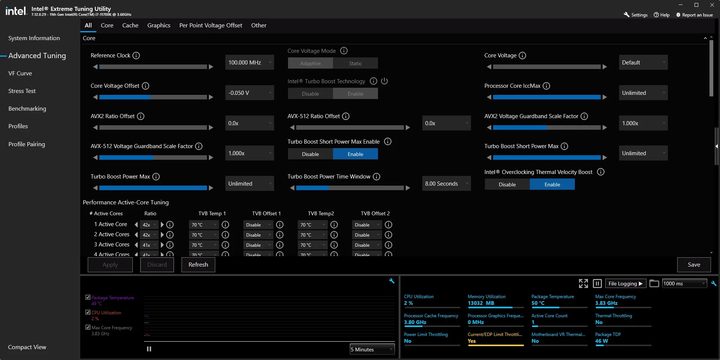Decrease the 2 Active Cores ratio arrow
The height and width of the screenshot is (360, 720).
(x=136, y=235)
